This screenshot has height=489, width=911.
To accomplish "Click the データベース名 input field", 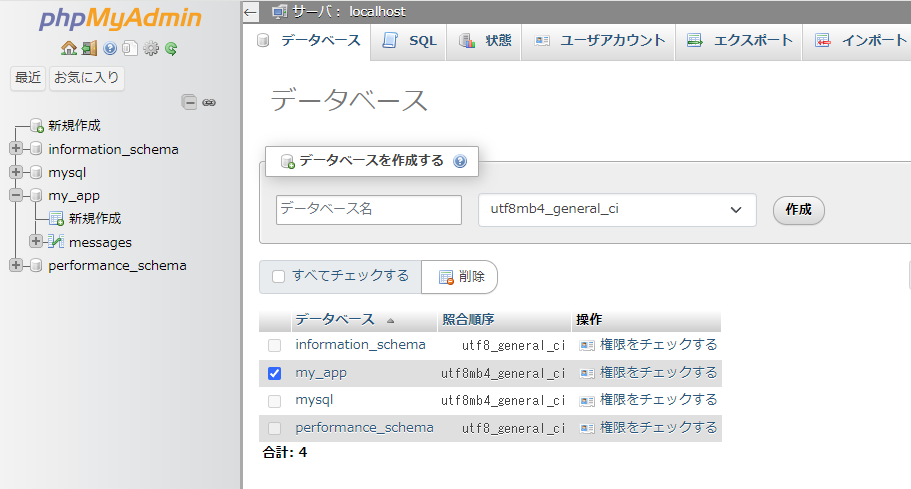I will tap(368, 210).
